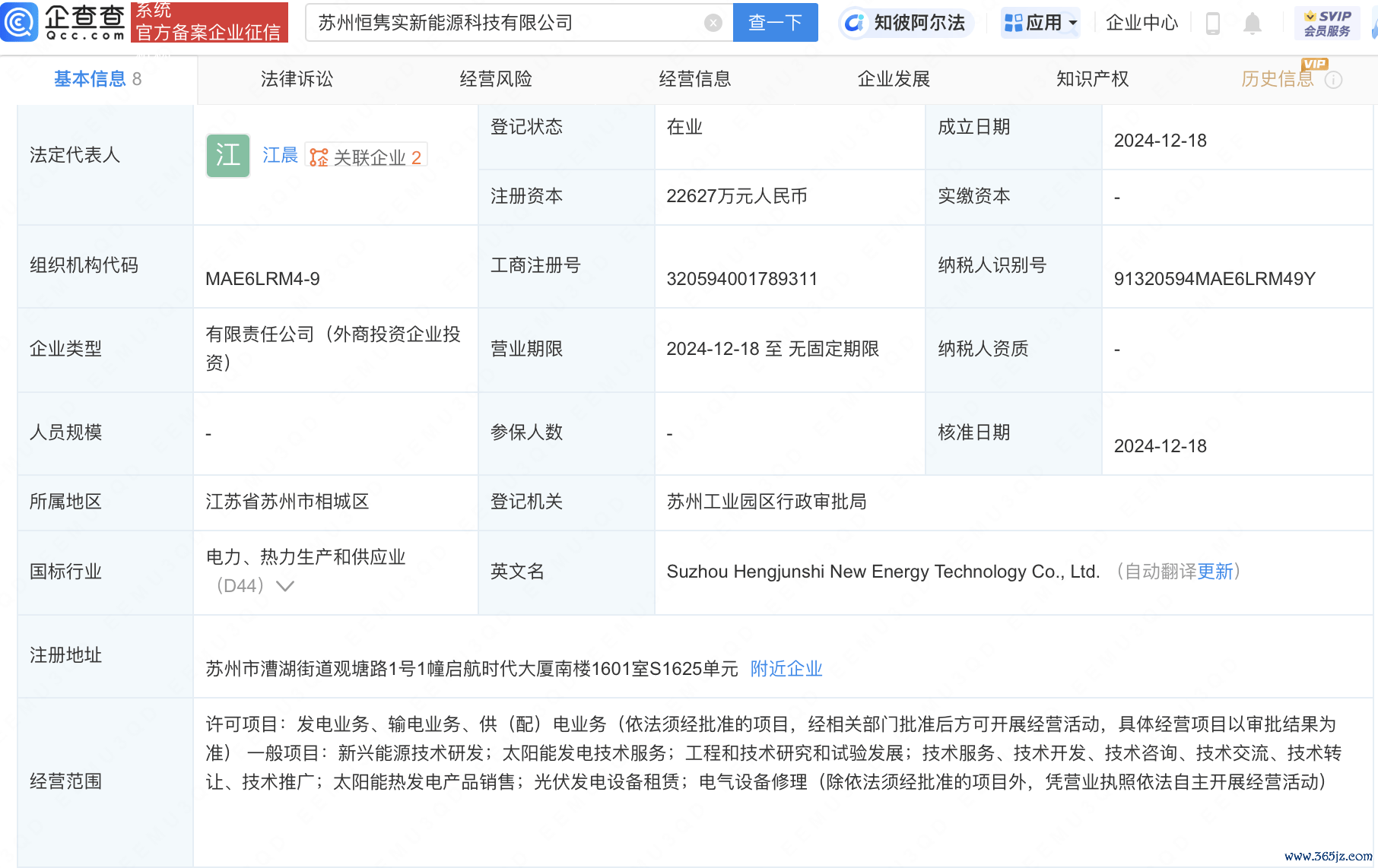The image size is (1378, 868).
Task: Select industry 电力、热力生产和供应业 text
Action: [x=306, y=557]
